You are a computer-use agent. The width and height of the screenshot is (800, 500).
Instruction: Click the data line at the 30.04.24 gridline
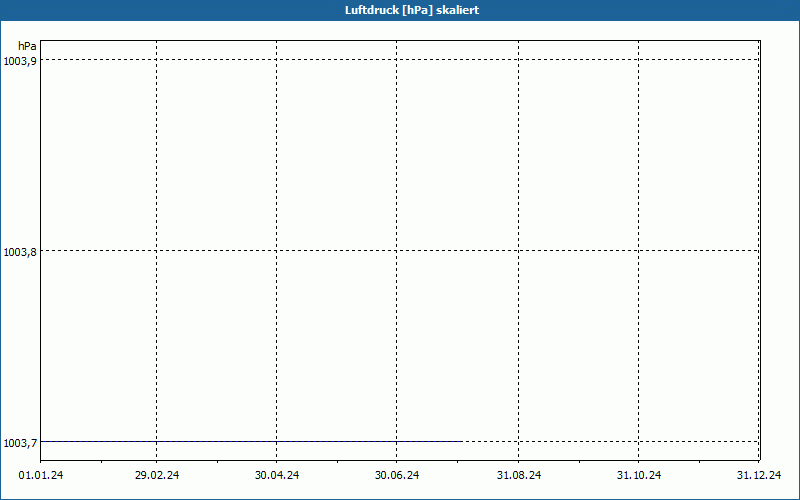coord(277,441)
